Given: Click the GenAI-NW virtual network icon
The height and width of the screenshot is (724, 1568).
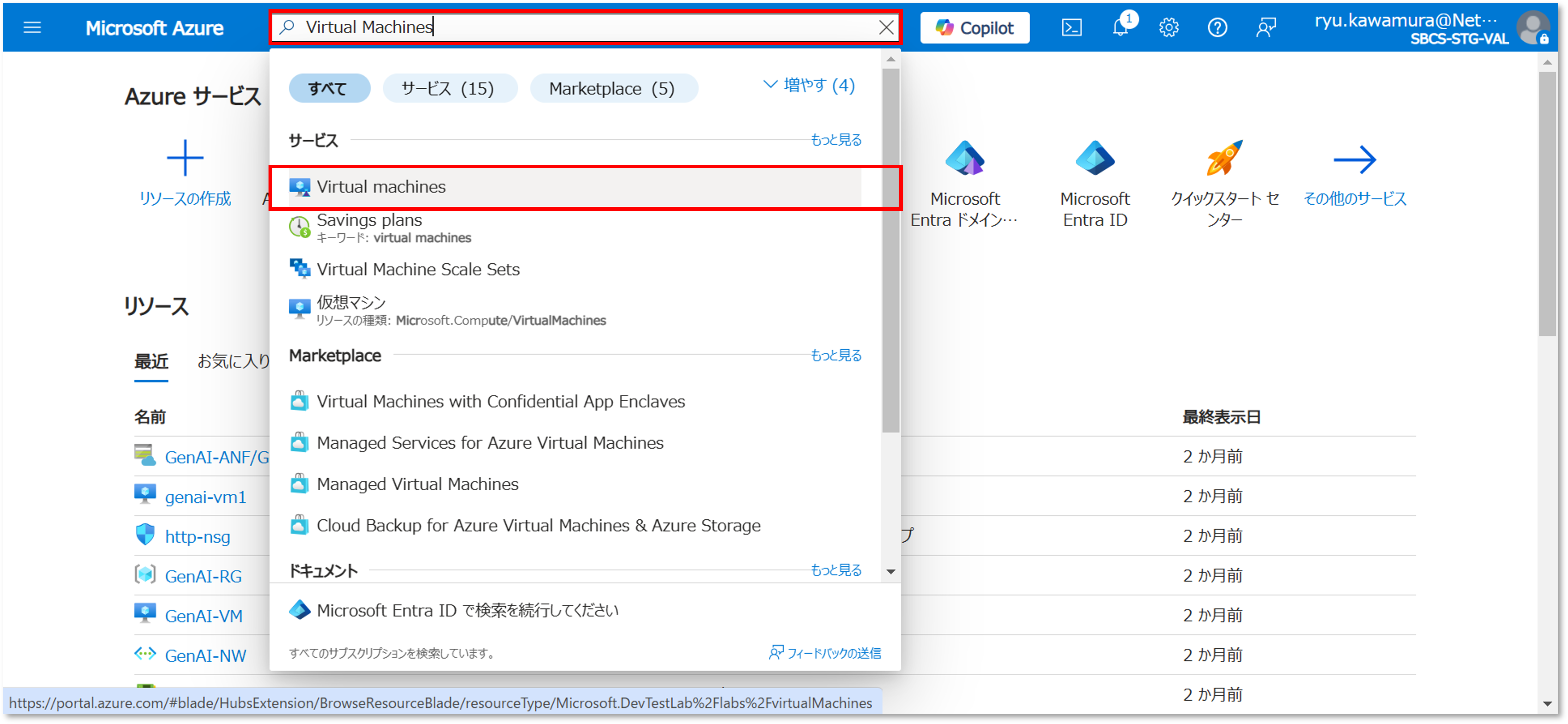Looking at the screenshot, I should [145, 654].
